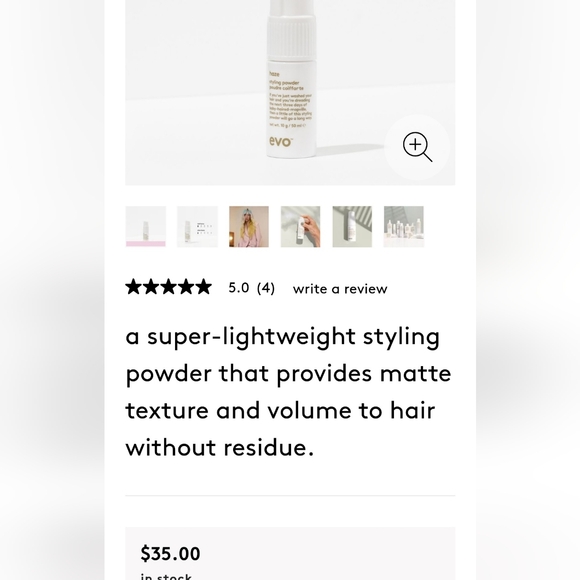The image size is (580, 580).
Task: Open the evo product range group thumbnail
Action: [404, 226]
